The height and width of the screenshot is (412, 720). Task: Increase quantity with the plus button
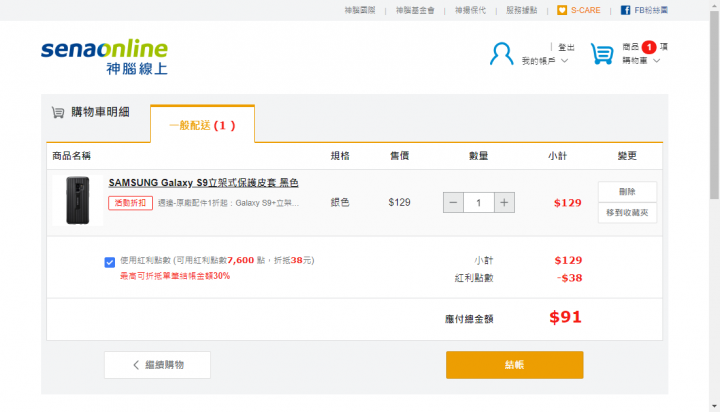point(504,203)
